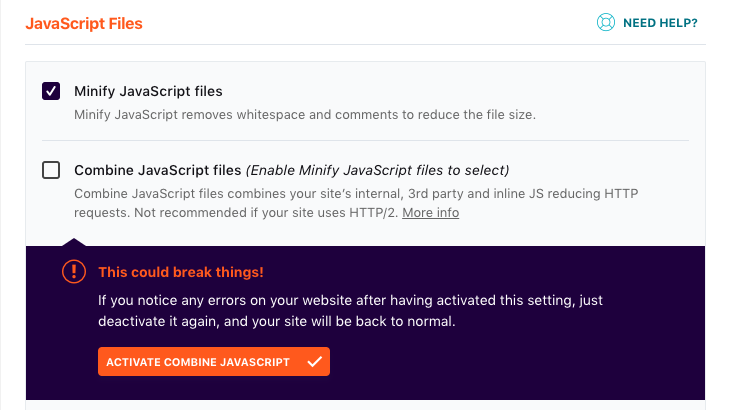Click the Combine JavaScript files label text

point(157,170)
